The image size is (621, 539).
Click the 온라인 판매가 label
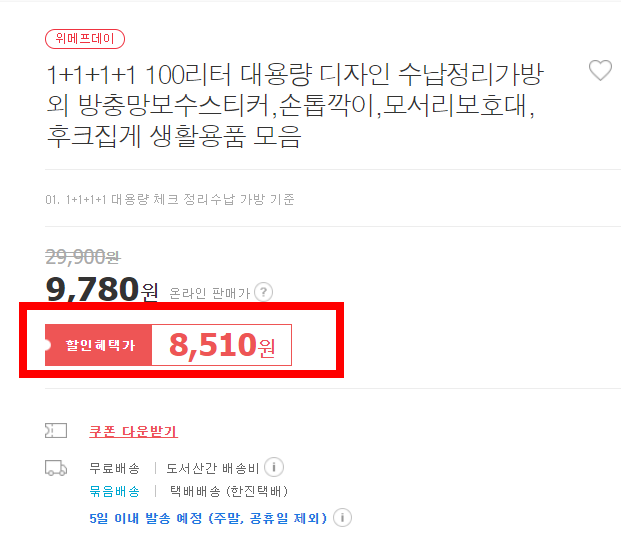pyautogui.click(x=210, y=293)
